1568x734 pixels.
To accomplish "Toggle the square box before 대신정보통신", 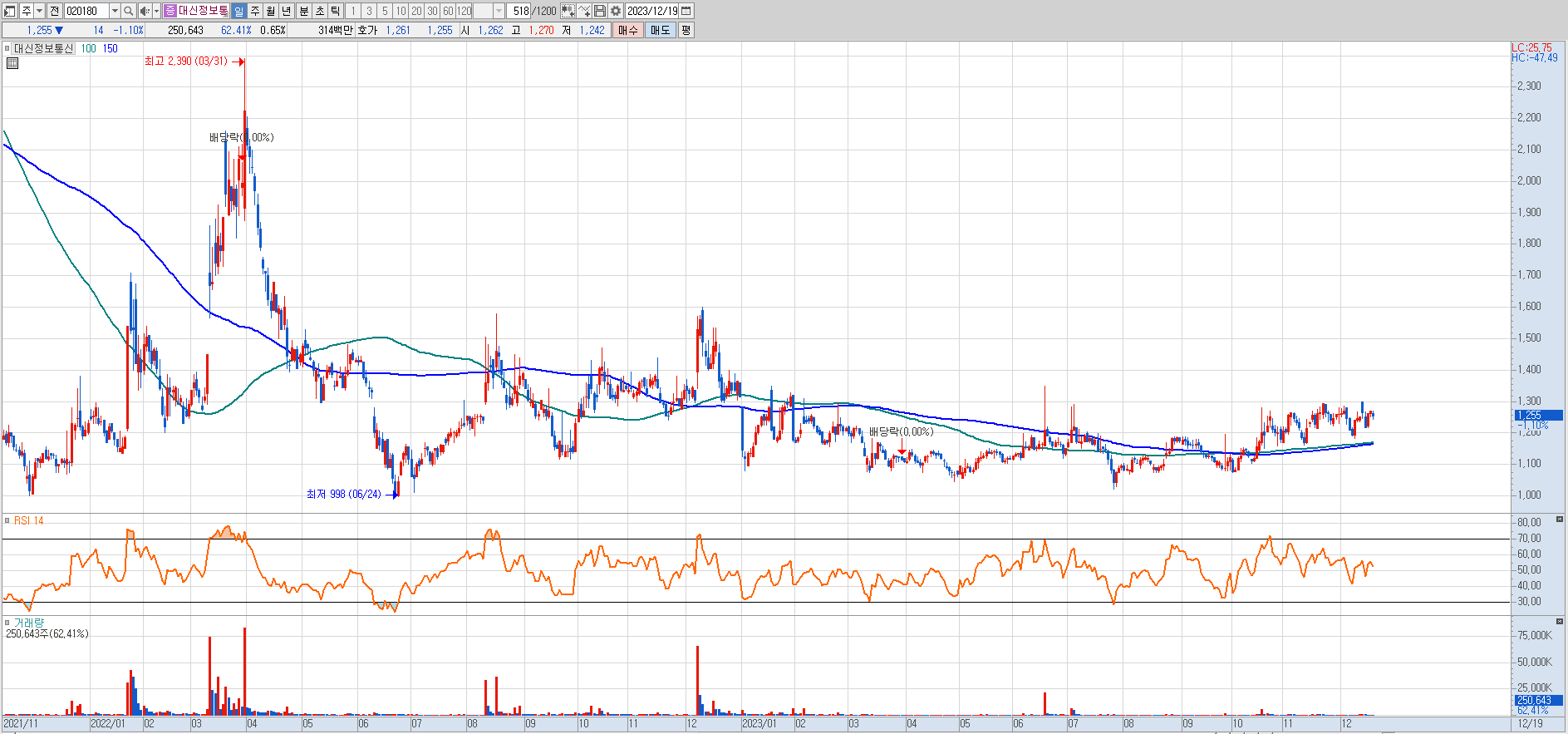I will point(7,48).
